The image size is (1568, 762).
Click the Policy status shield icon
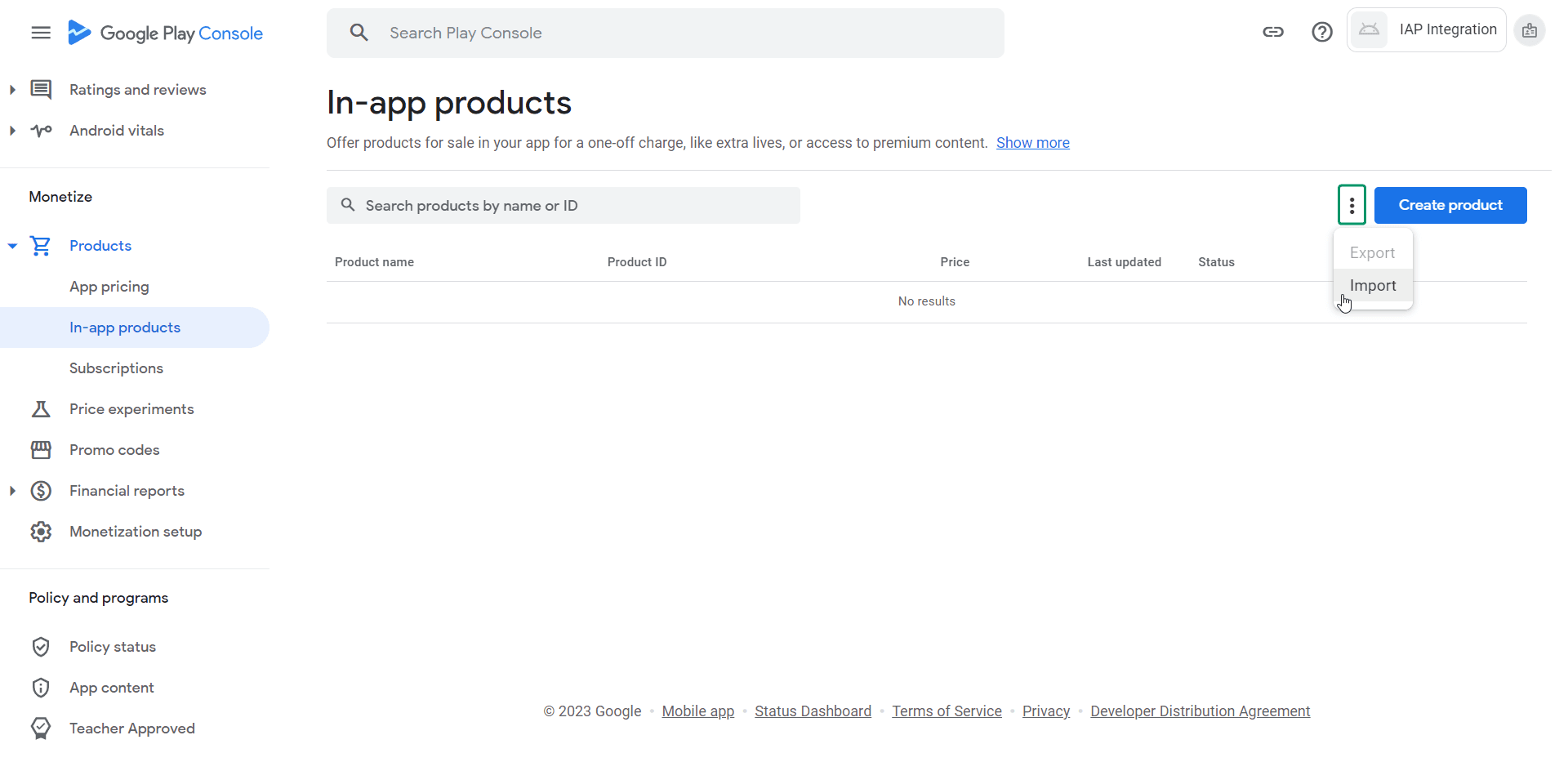click(41, 646)
